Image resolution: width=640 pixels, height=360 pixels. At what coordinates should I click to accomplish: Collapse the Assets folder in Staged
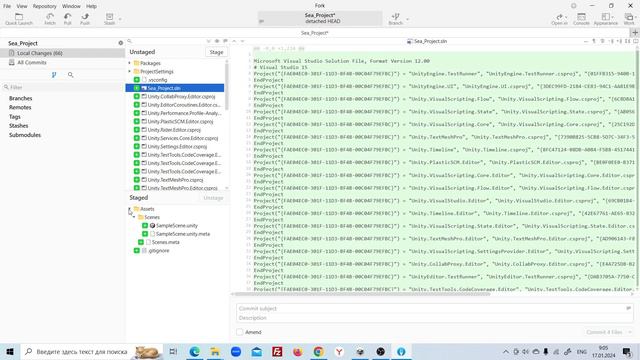click(x=130, y=209)
